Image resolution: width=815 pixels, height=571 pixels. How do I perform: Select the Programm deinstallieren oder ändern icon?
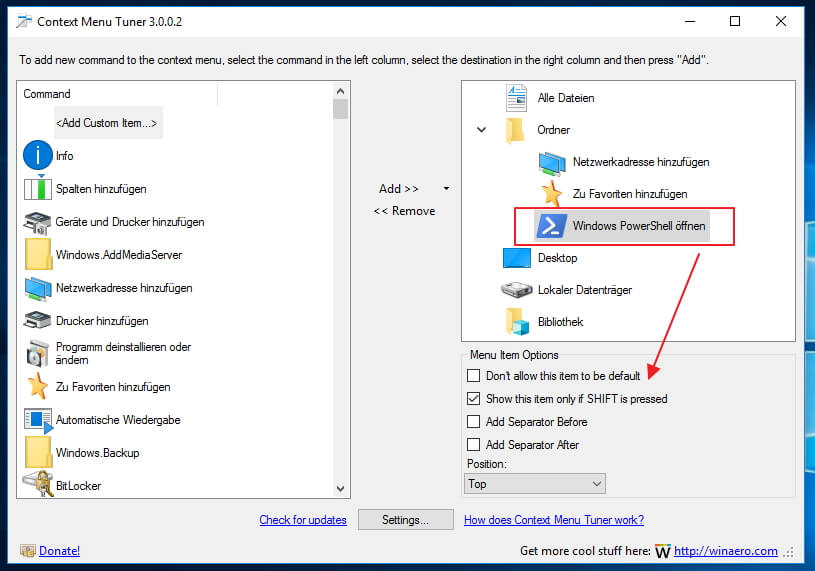(x=37, y=353)
